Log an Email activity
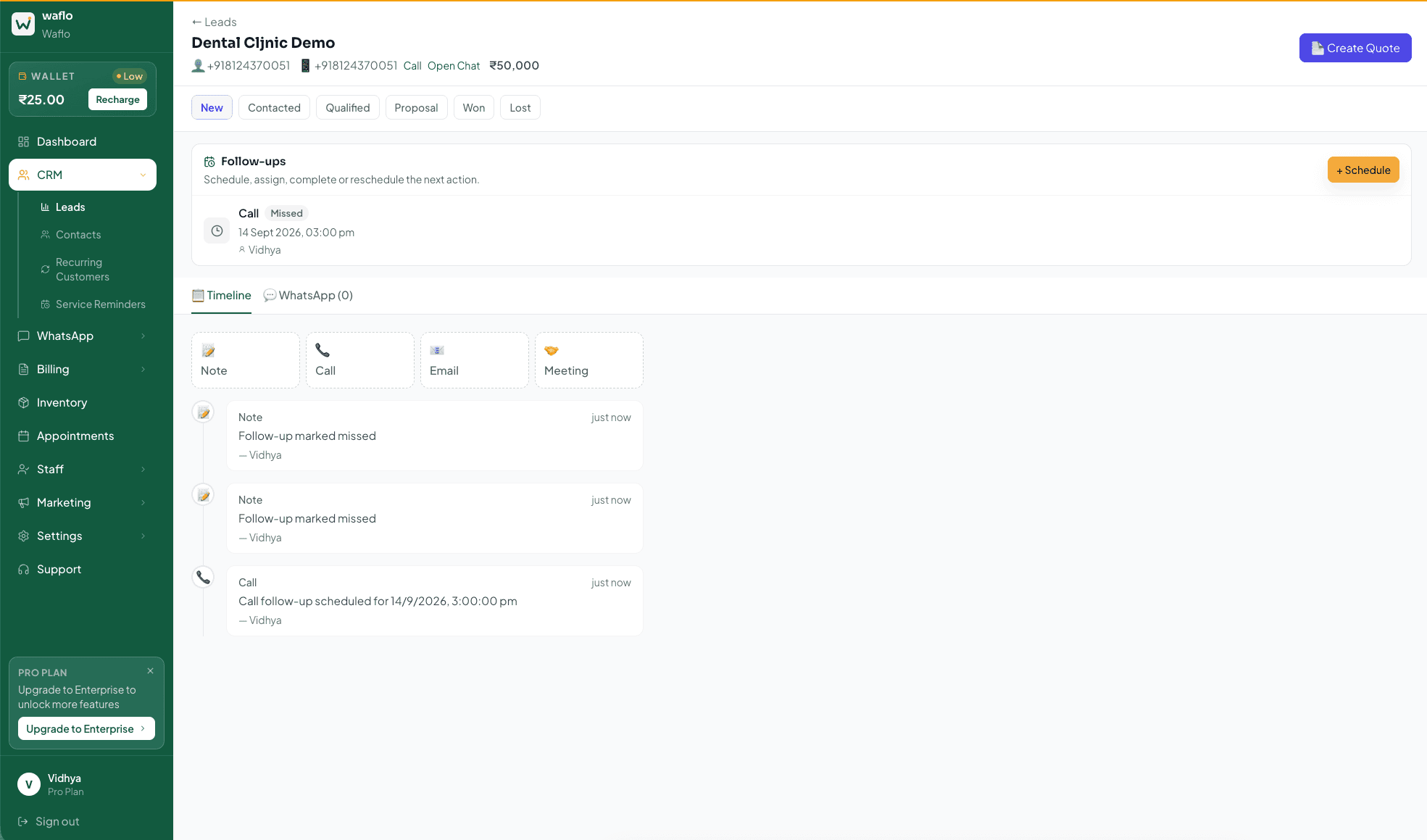1427x840 pixels. coord(475,360)
